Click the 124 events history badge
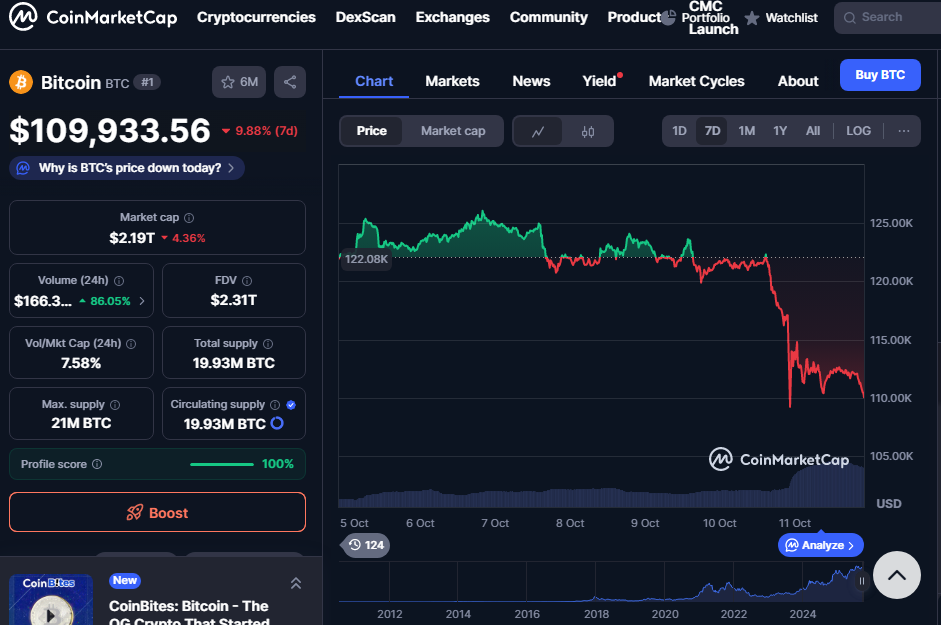941x625 pixels. pos(366,545)
